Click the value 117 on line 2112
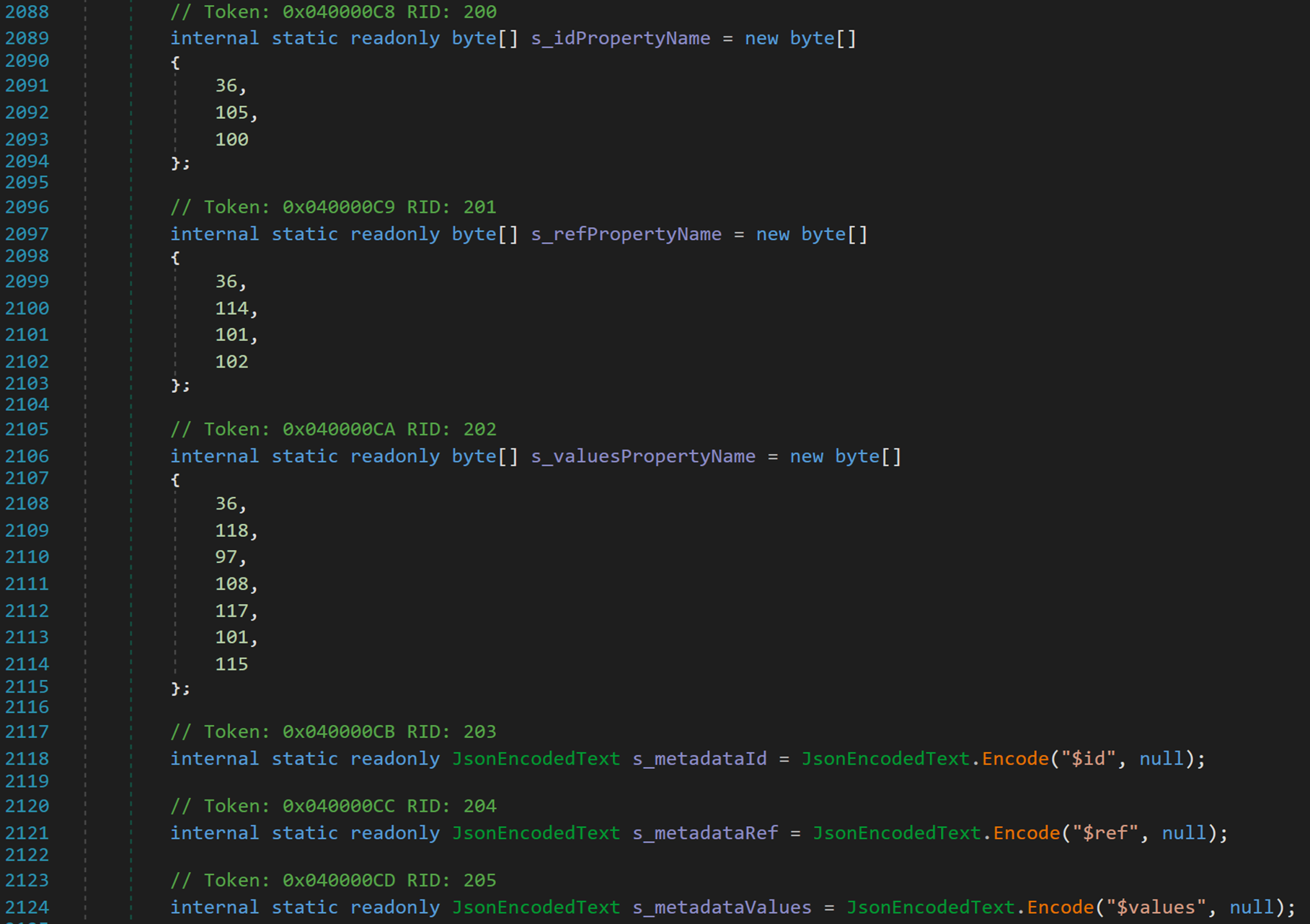The width and height of the screenshot is (1310, 924). (231, 611)
